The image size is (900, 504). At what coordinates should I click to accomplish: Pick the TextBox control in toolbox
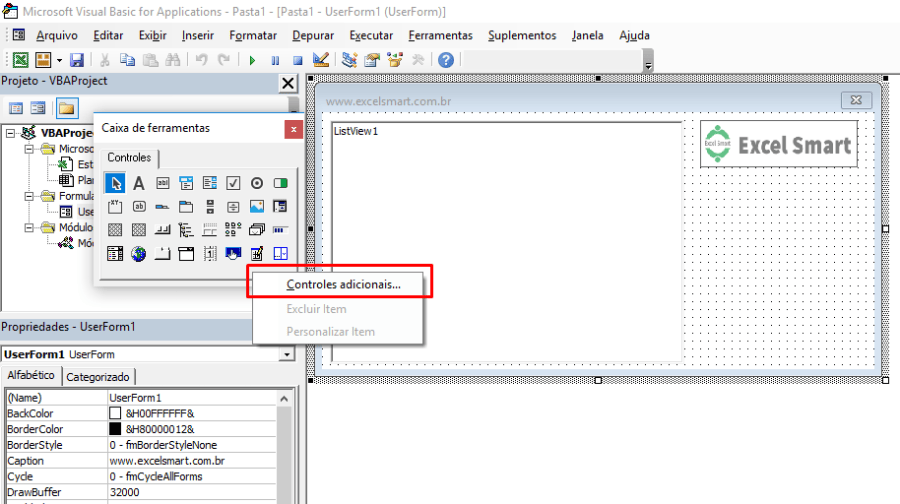[162, 183]
